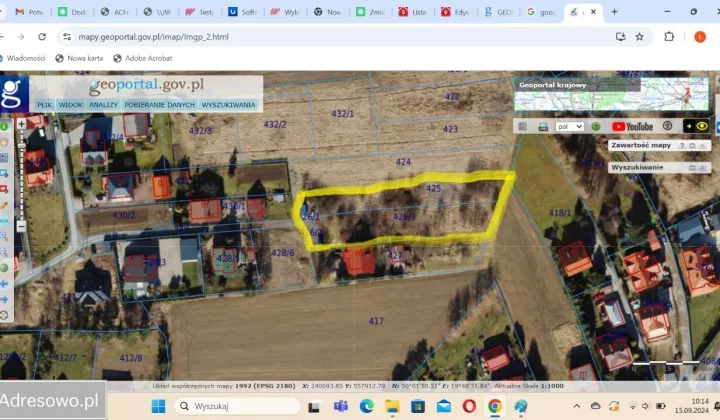Viewport: 720px width, 420px height.
Task: Open the Chrome profile avatar
Action: click(700, 37)
